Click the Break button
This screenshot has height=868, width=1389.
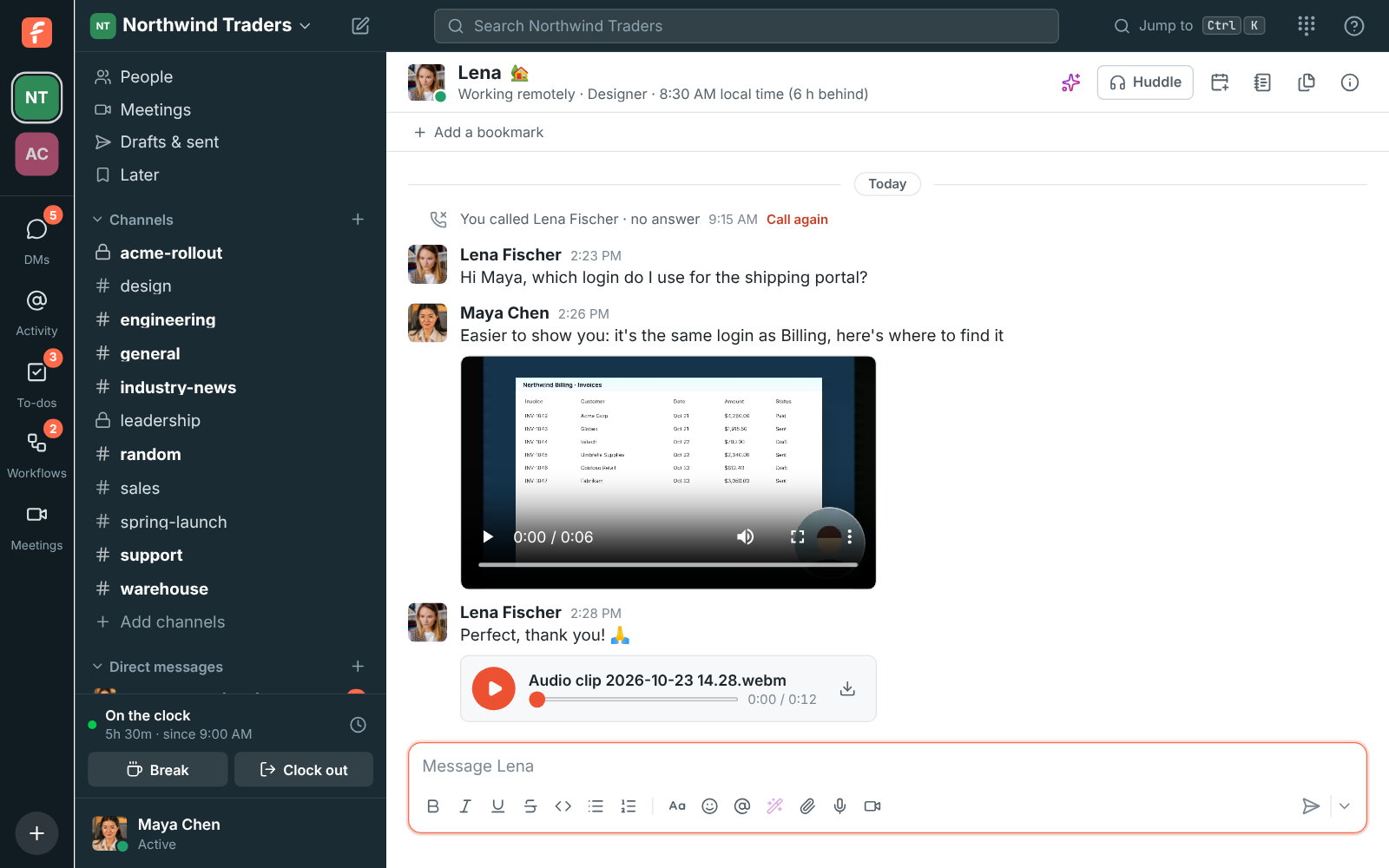tap(158, 770)
